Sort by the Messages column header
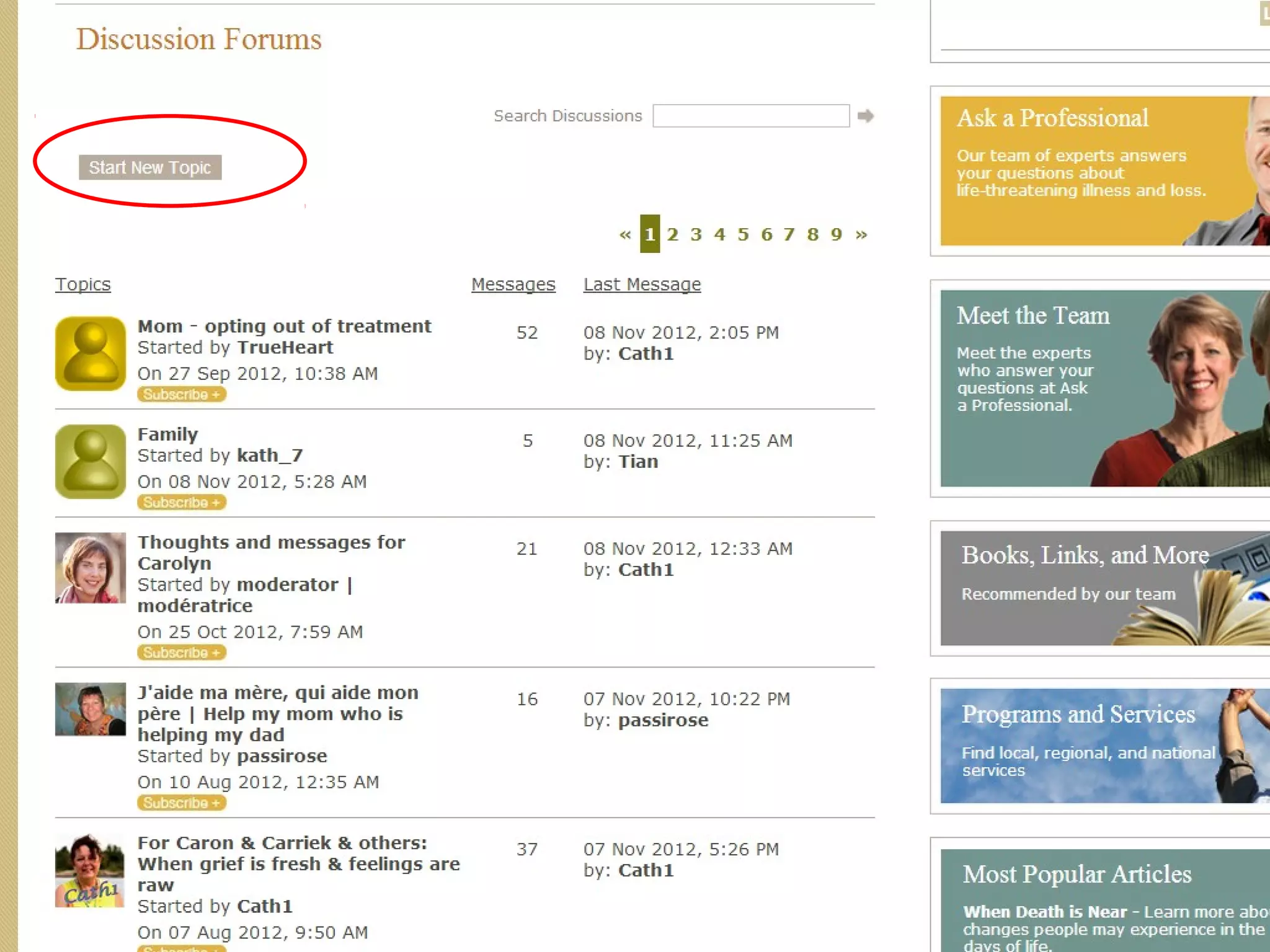The width and height of the screenshot is (1270, 952). (513, 284)
